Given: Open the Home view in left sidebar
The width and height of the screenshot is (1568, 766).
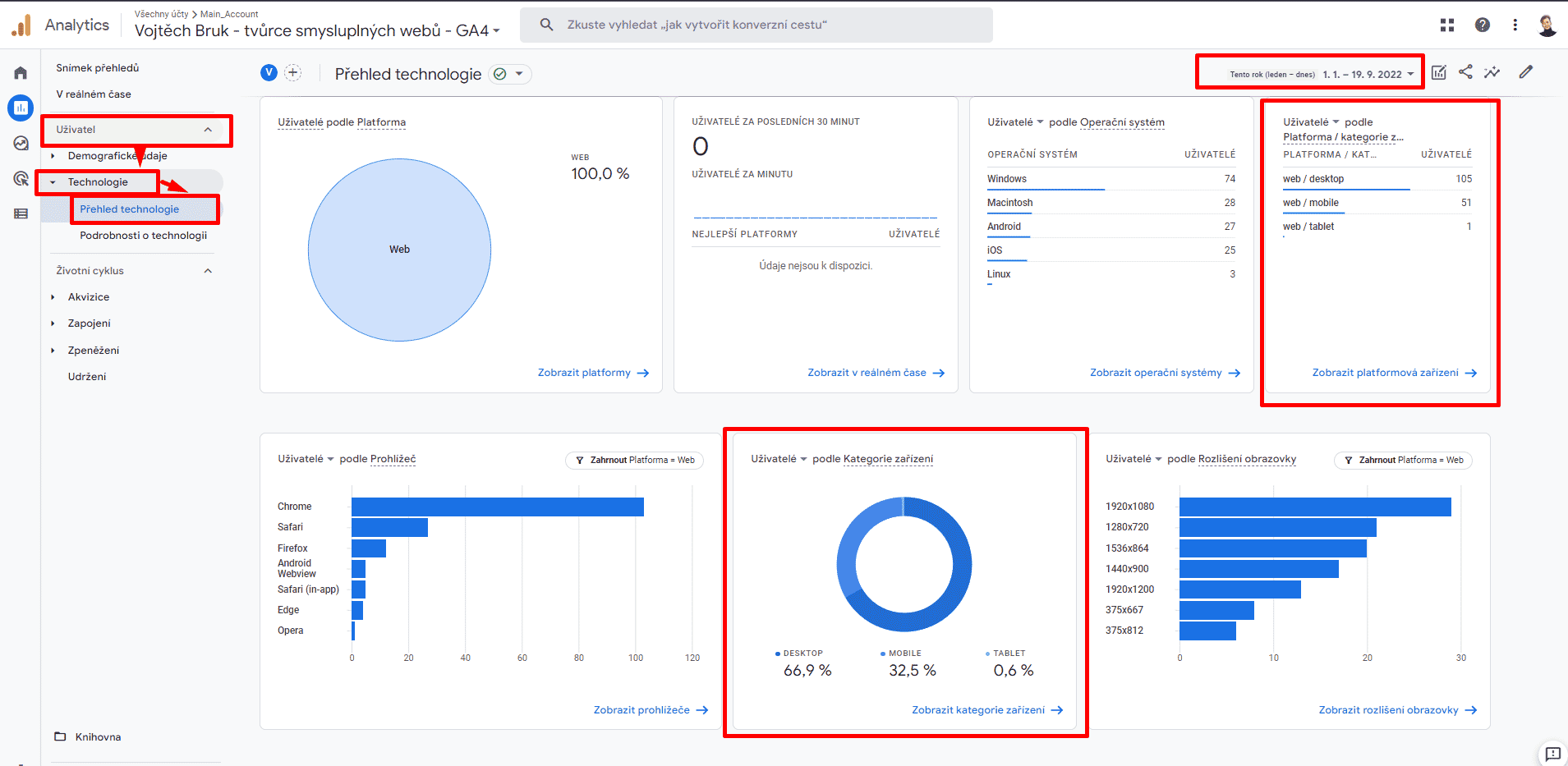Looking at the screenshot, I should [x=20, y=72].
